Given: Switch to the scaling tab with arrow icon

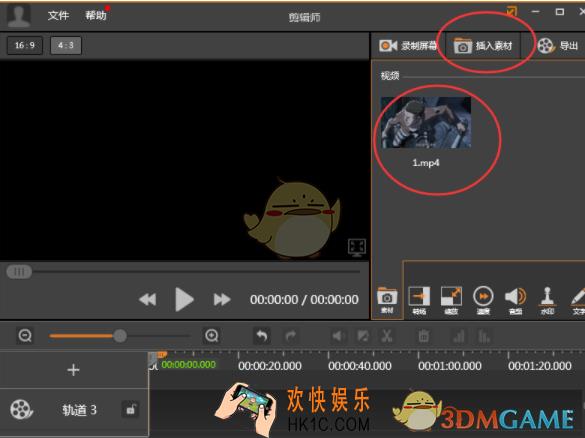Looking at the screenshot, I should tap(451, 300).
